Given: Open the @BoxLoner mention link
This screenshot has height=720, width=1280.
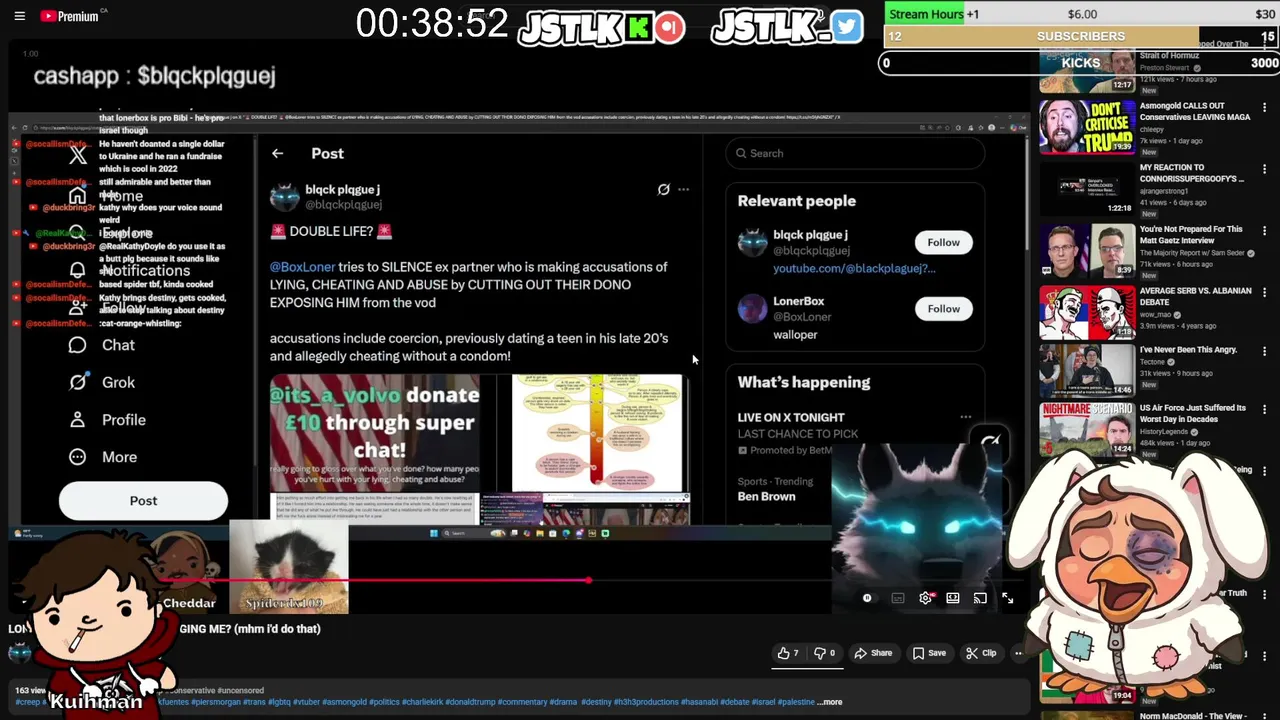Looking at the screenshot, I should [302, 267].
